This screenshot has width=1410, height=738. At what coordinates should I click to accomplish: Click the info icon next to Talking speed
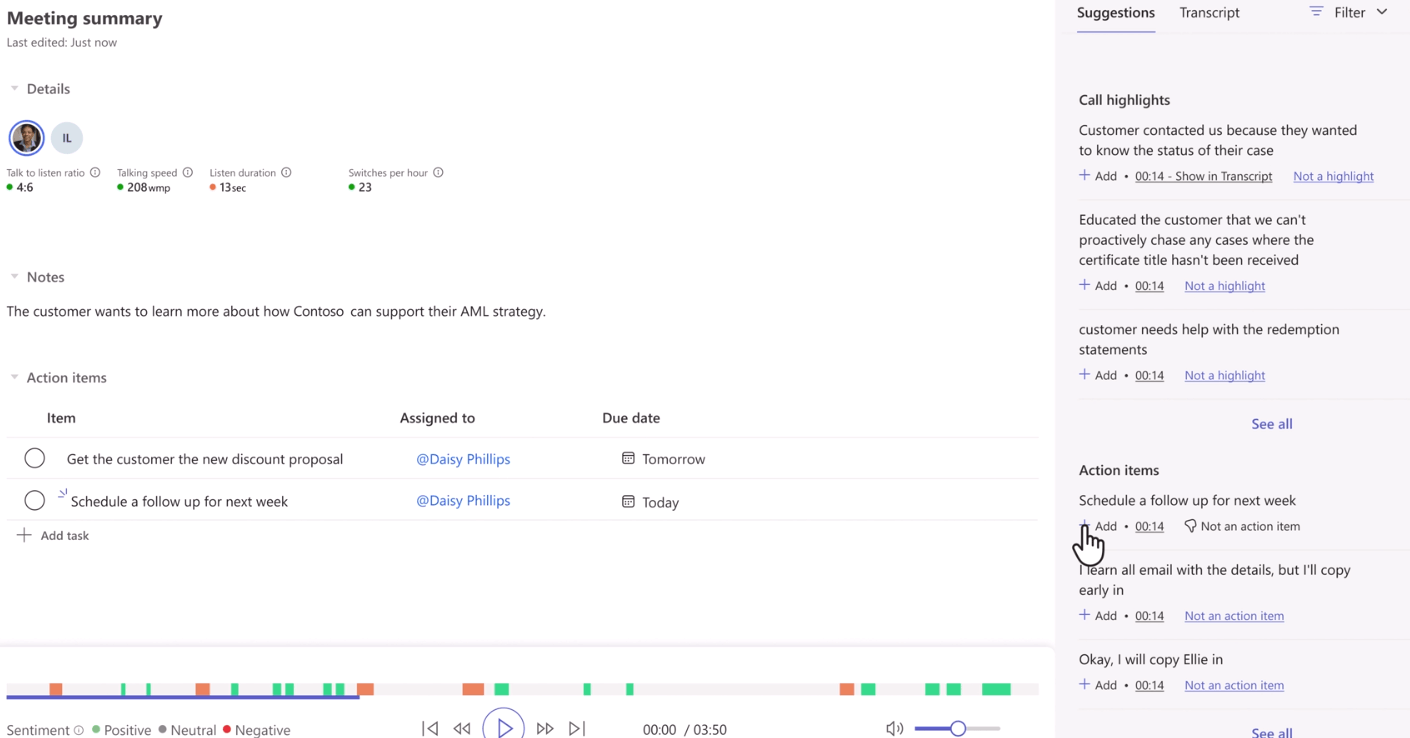187,173
